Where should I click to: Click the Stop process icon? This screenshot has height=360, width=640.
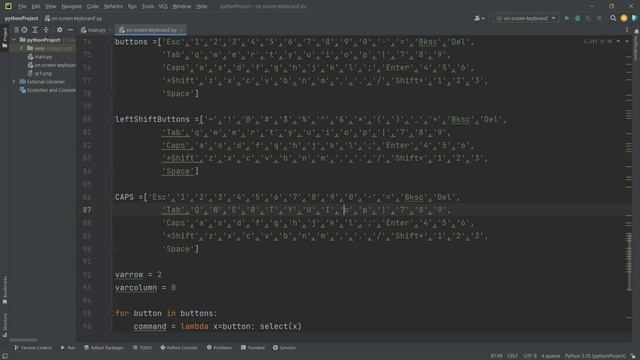(599, 18)
